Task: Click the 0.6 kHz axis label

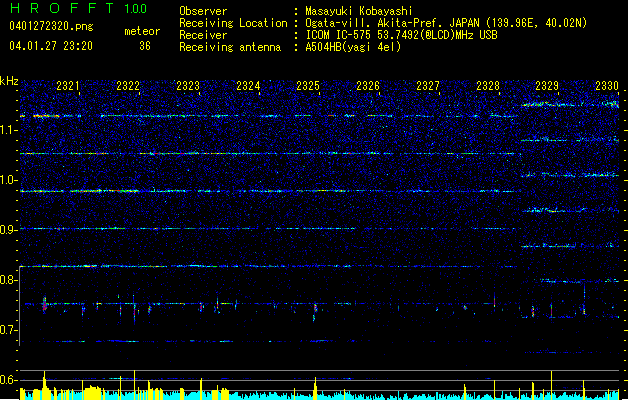Action: pyautogui.click(x=9, y=380)
